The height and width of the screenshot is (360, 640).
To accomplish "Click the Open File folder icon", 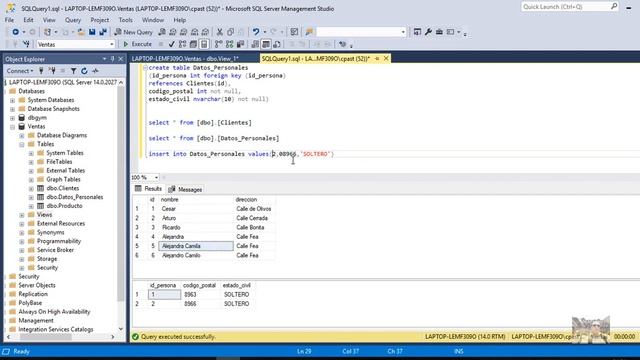I will click(x=81, y=32).
